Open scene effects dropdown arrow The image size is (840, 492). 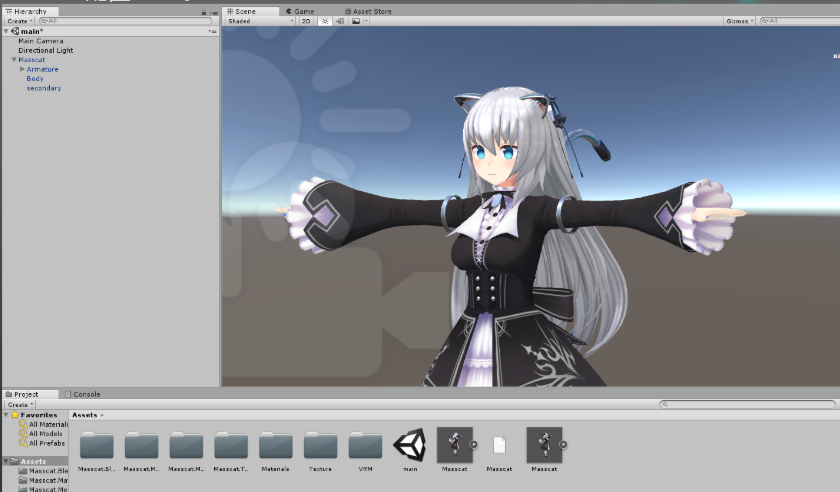coord(366,21)
